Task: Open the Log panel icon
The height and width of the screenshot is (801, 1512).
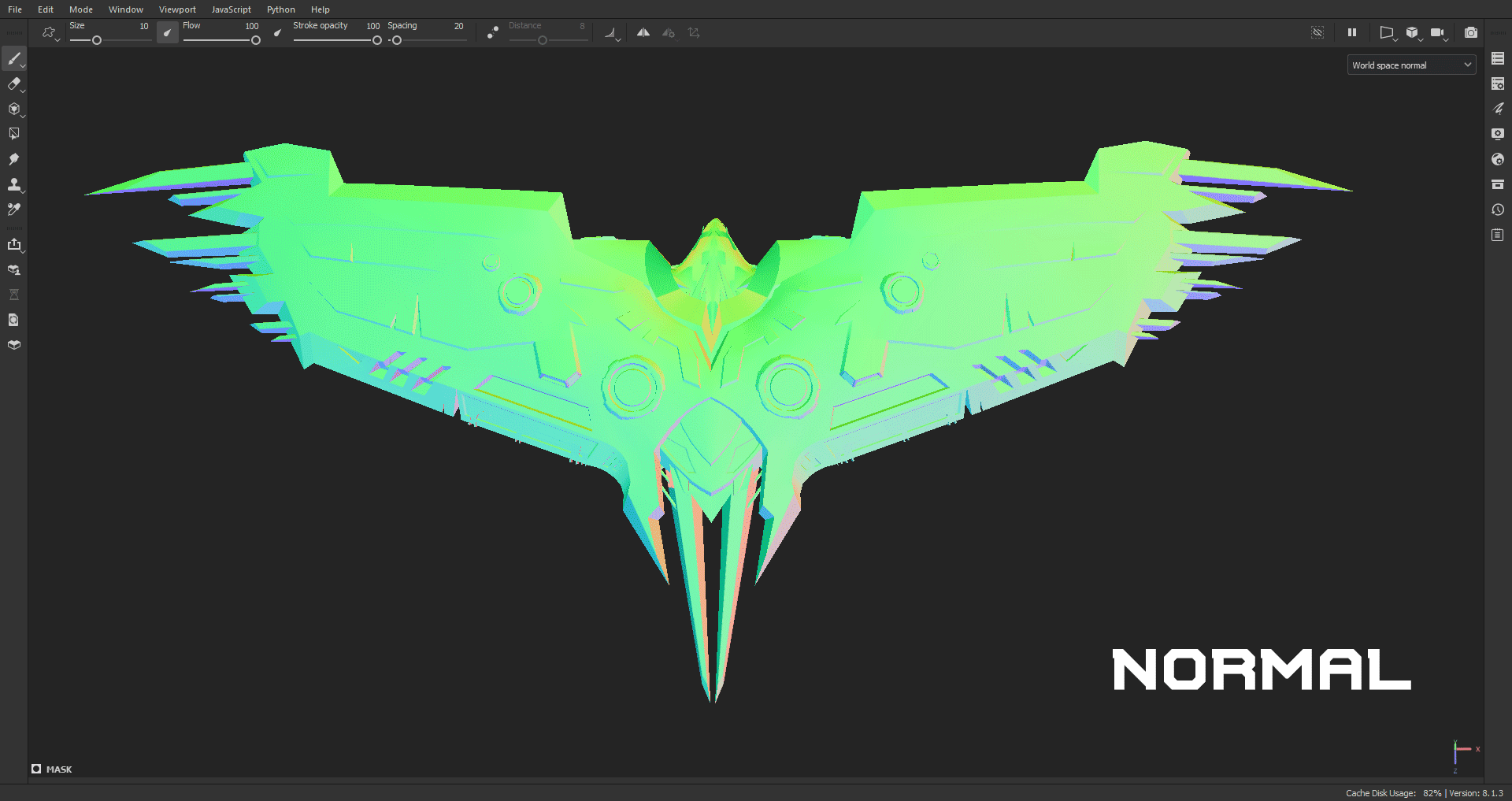Action: pyautogui.click(x=1498, y=235)
